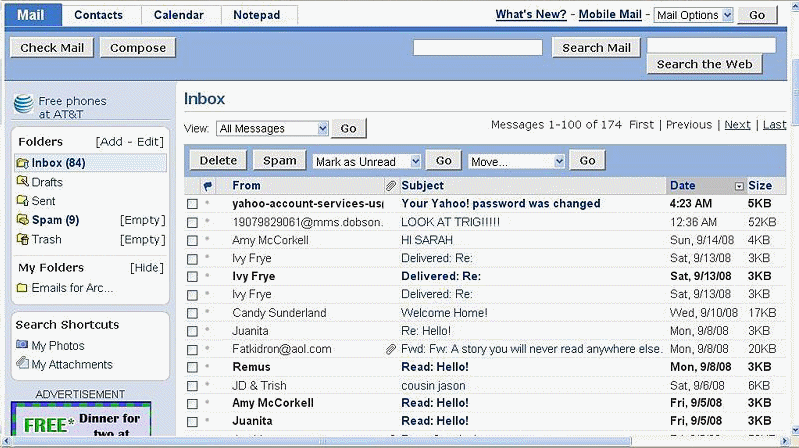Image resolution: width=799 pixels, height=448 pixels.
Task: Click the attachment column paperclip header icon
Action: [x=390, y=186]
